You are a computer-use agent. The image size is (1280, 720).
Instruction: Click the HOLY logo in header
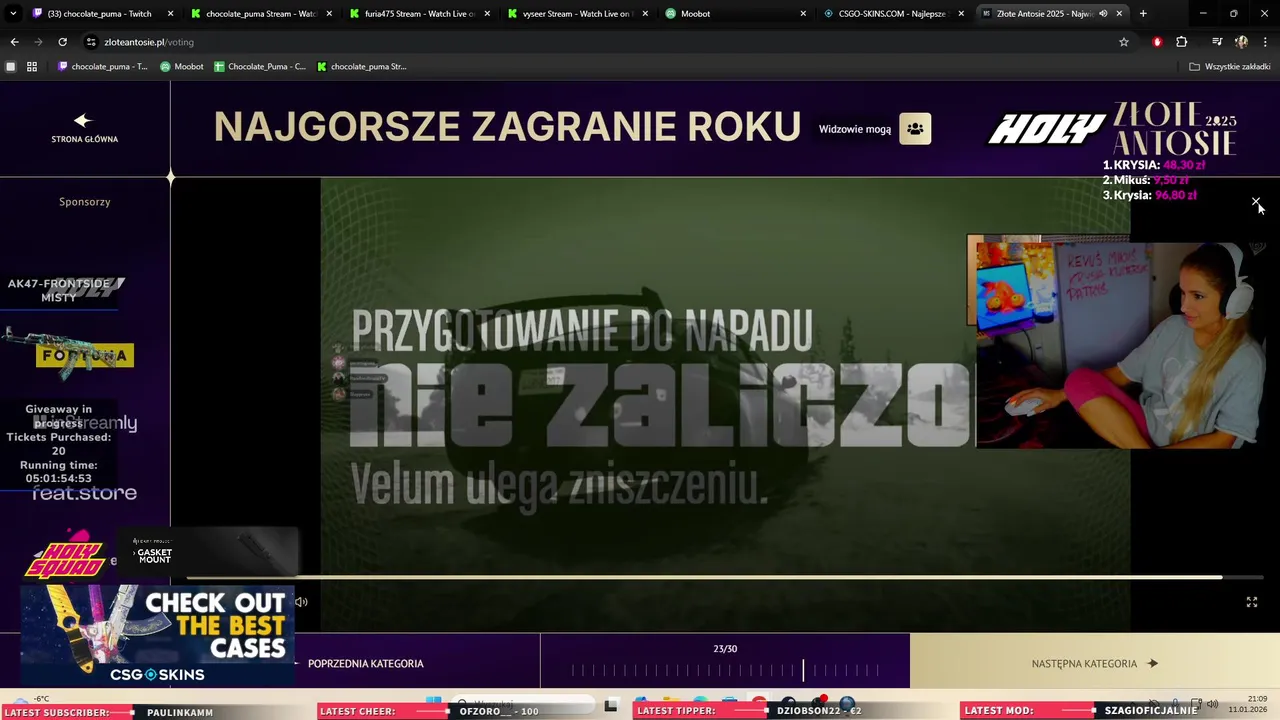pos(1047,129)
